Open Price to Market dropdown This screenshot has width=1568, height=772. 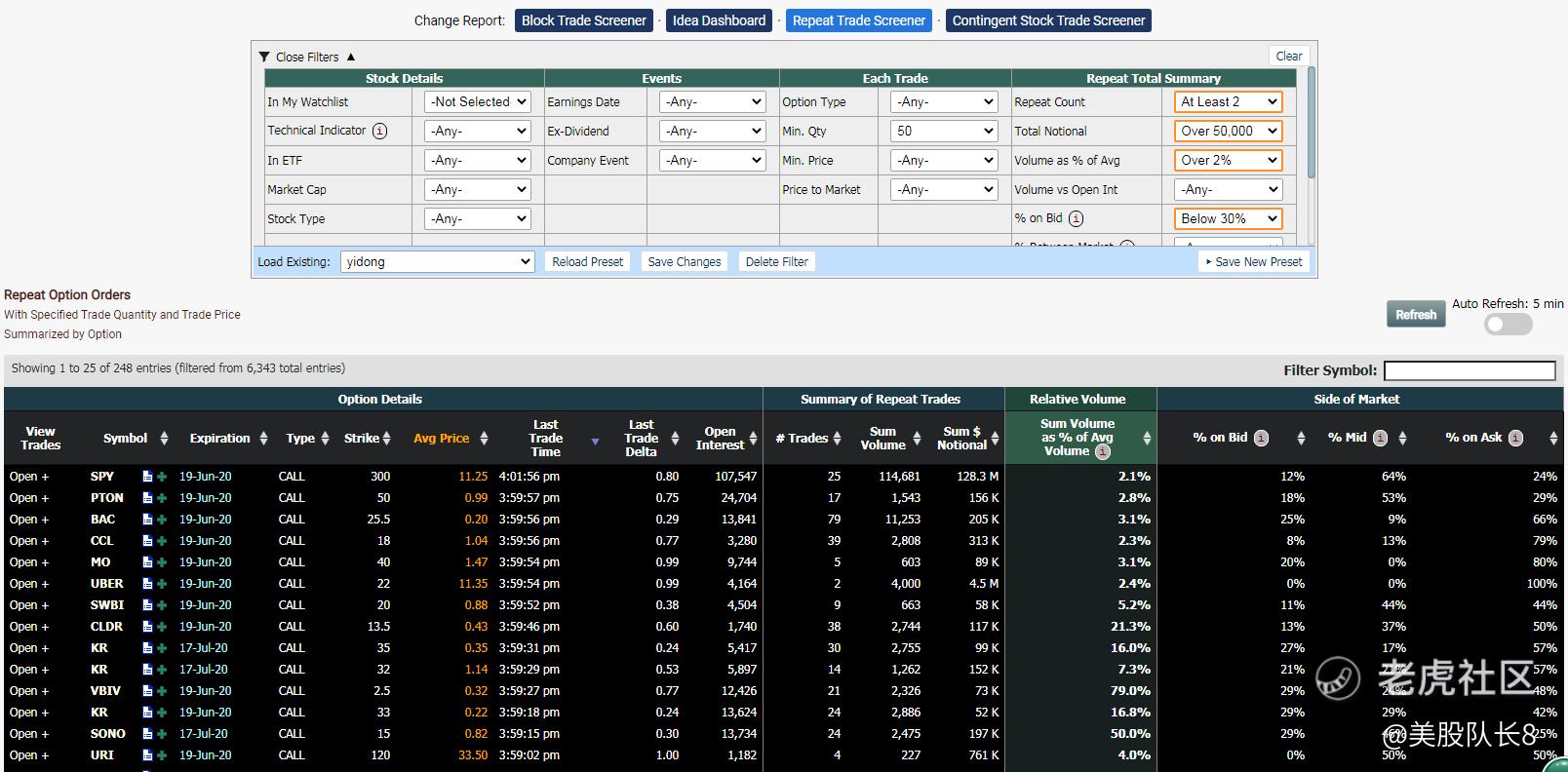coord(944,189)
